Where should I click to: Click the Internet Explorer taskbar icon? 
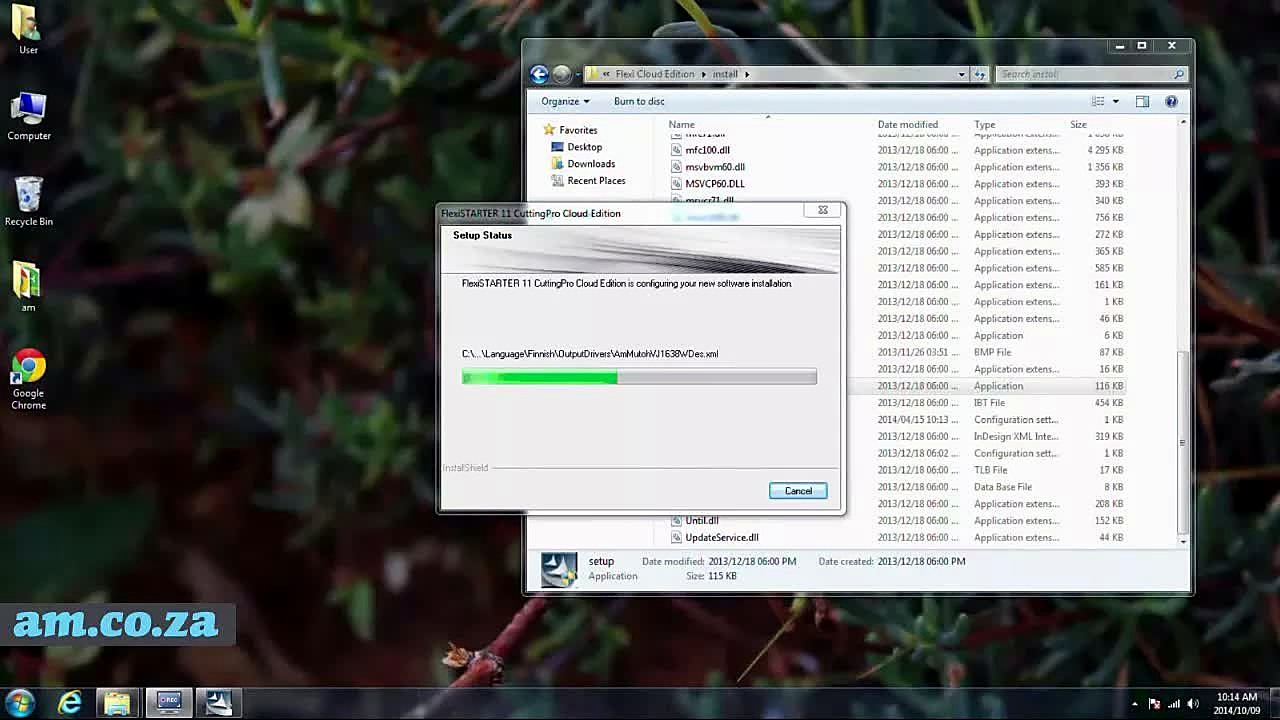pos(69,703)
